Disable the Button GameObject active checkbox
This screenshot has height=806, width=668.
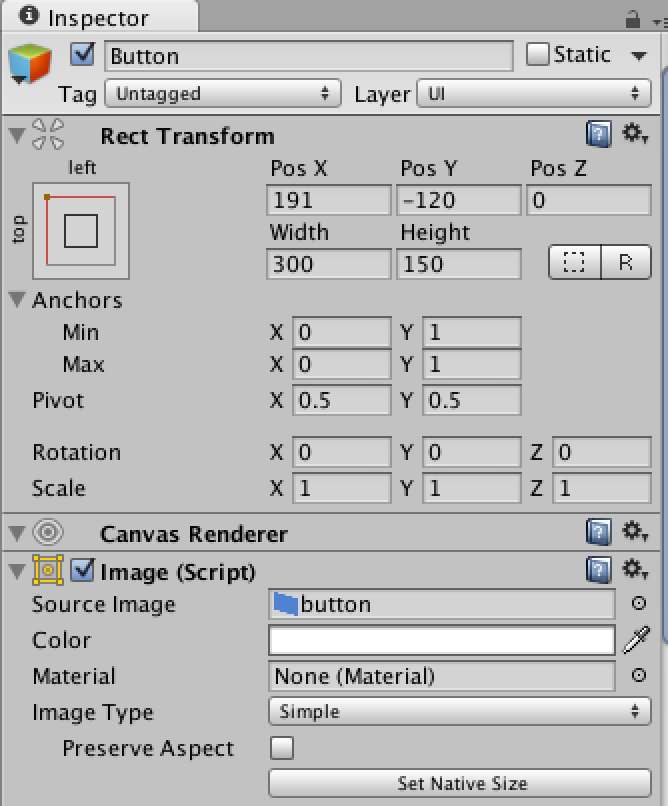[x=83, y=54]
